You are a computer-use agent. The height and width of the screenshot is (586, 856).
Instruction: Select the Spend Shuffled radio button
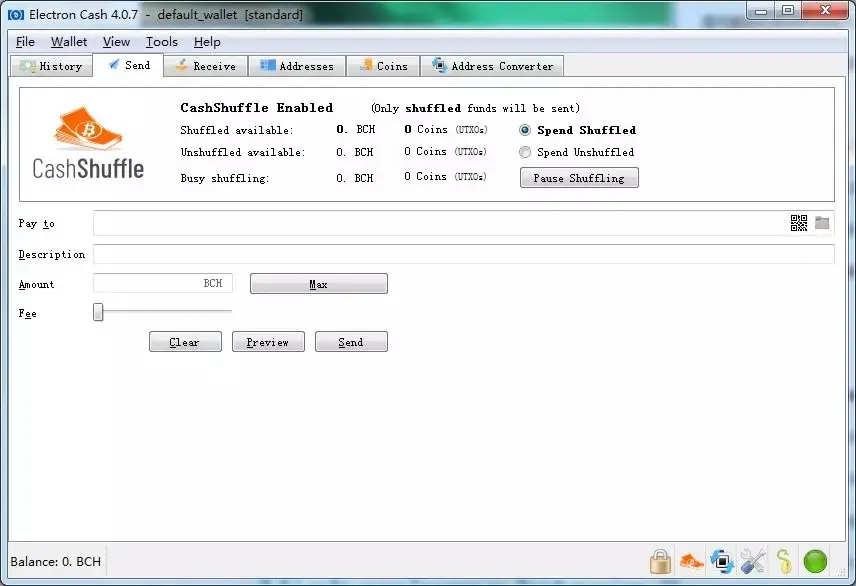(x=525, y=130)
